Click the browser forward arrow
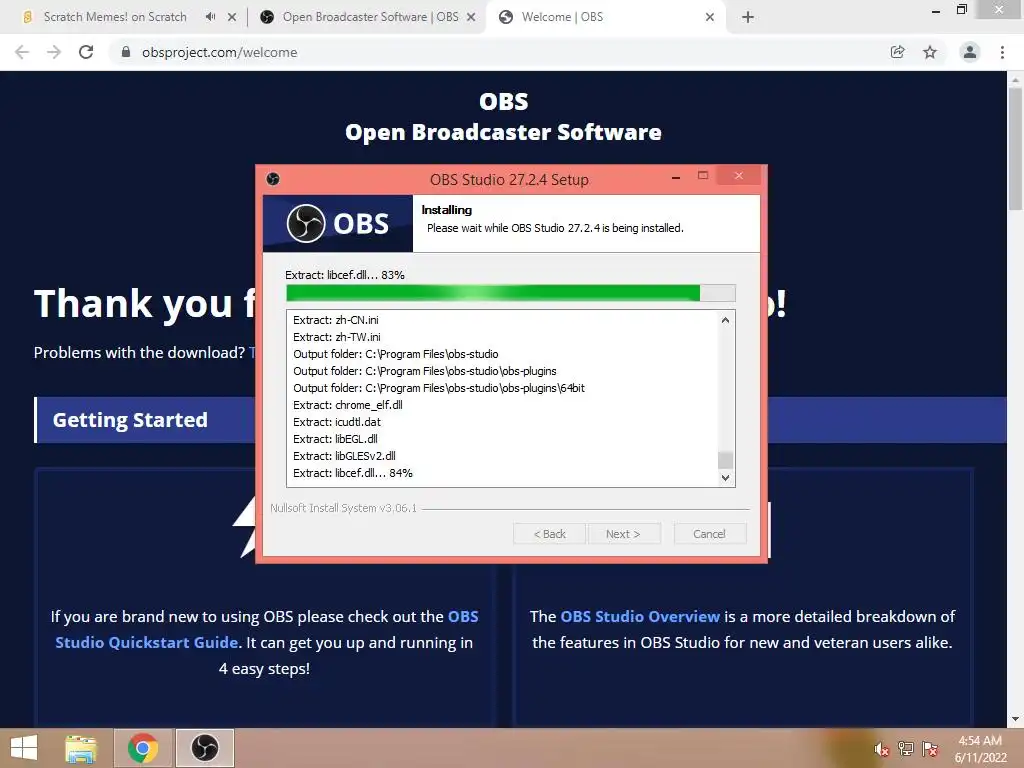This screenshot has width=1024, height=768. [x=54, y=52]
